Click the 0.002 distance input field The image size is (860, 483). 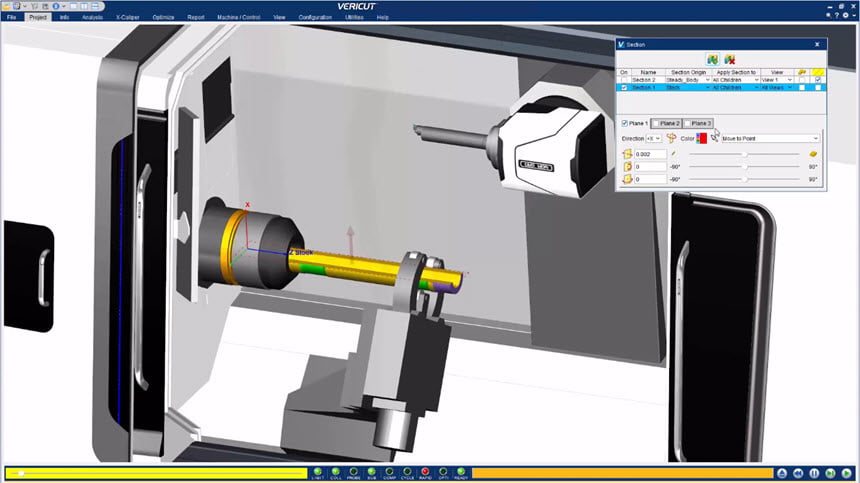tap(650, 154)
